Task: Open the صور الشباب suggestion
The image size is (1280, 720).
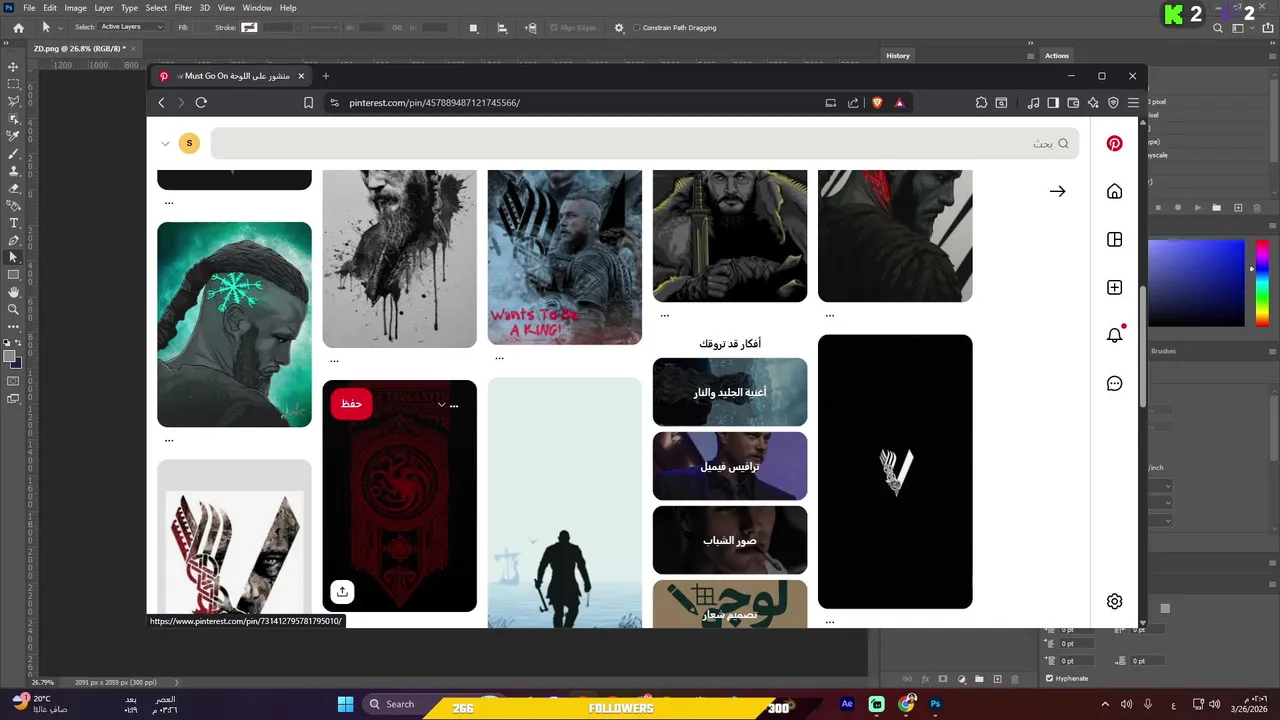Action: (x=730, y=540)
